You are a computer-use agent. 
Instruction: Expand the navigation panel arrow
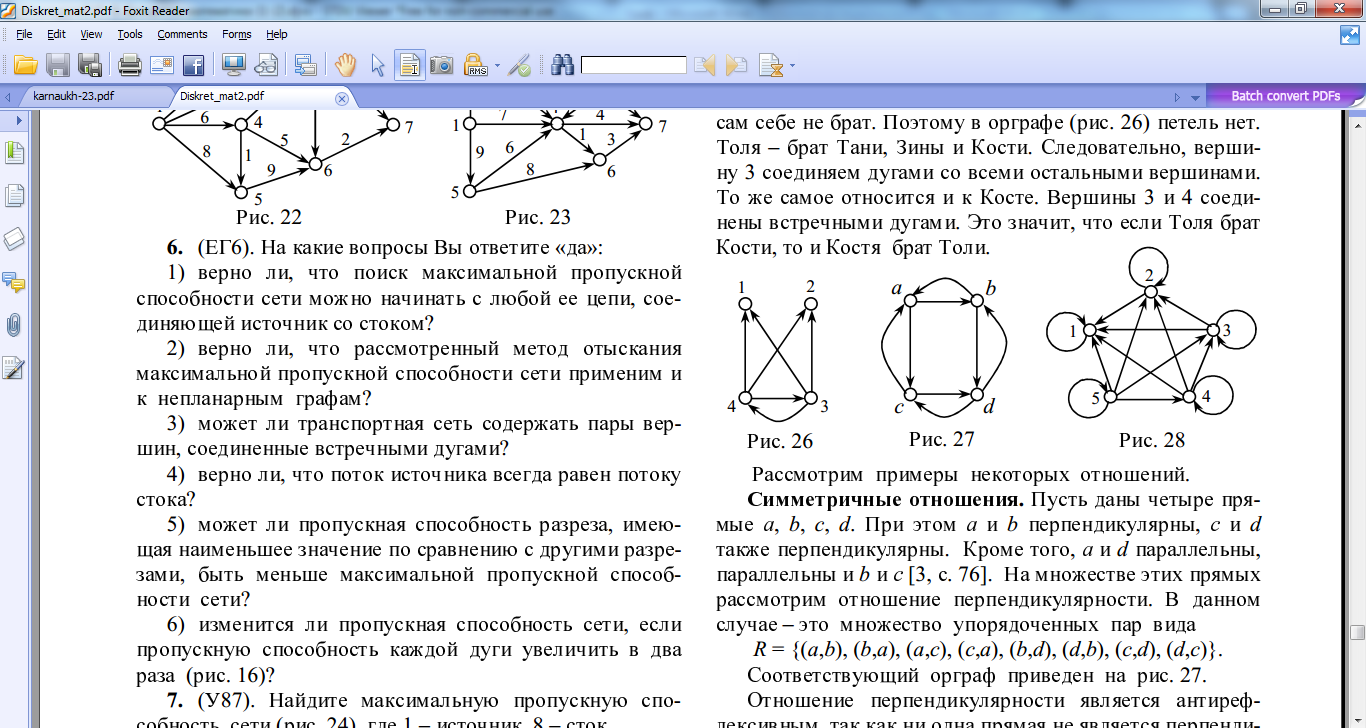(17, 121)
